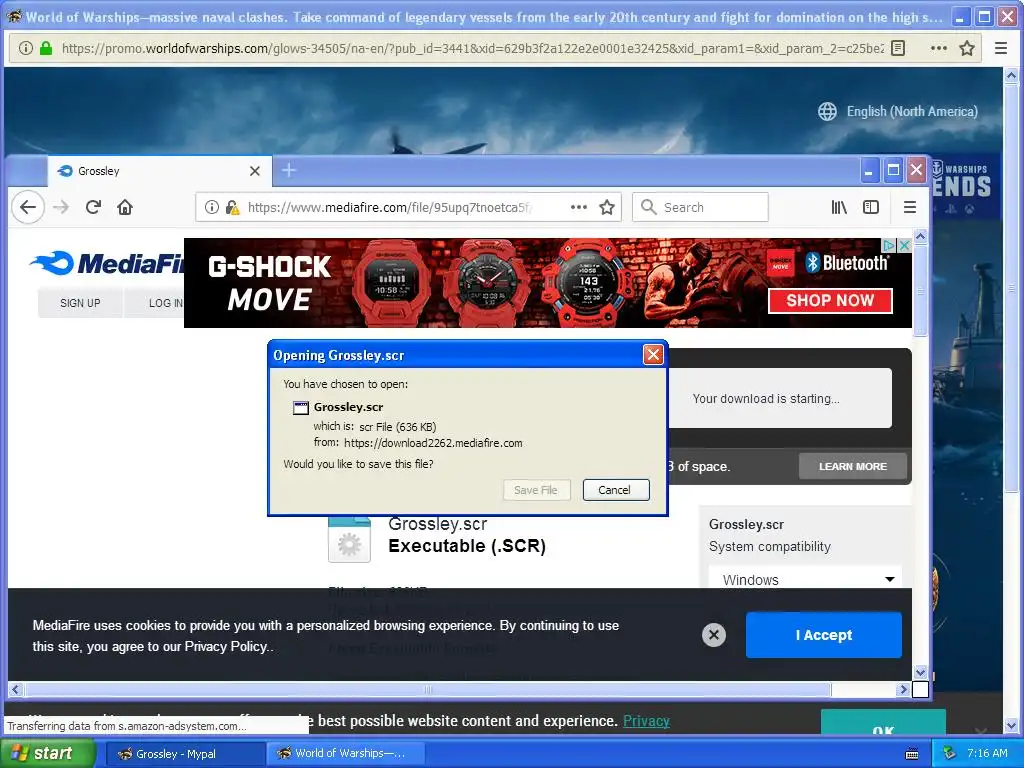Toggle reader view in Warships window
1024x768 pixels.
pos(898,48)
